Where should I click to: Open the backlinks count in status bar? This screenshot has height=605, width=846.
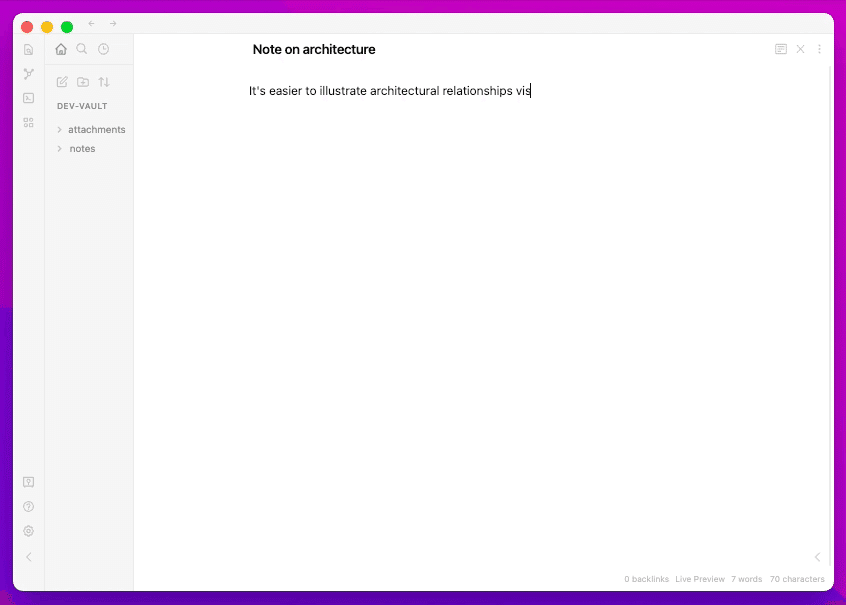pos(646,579)
